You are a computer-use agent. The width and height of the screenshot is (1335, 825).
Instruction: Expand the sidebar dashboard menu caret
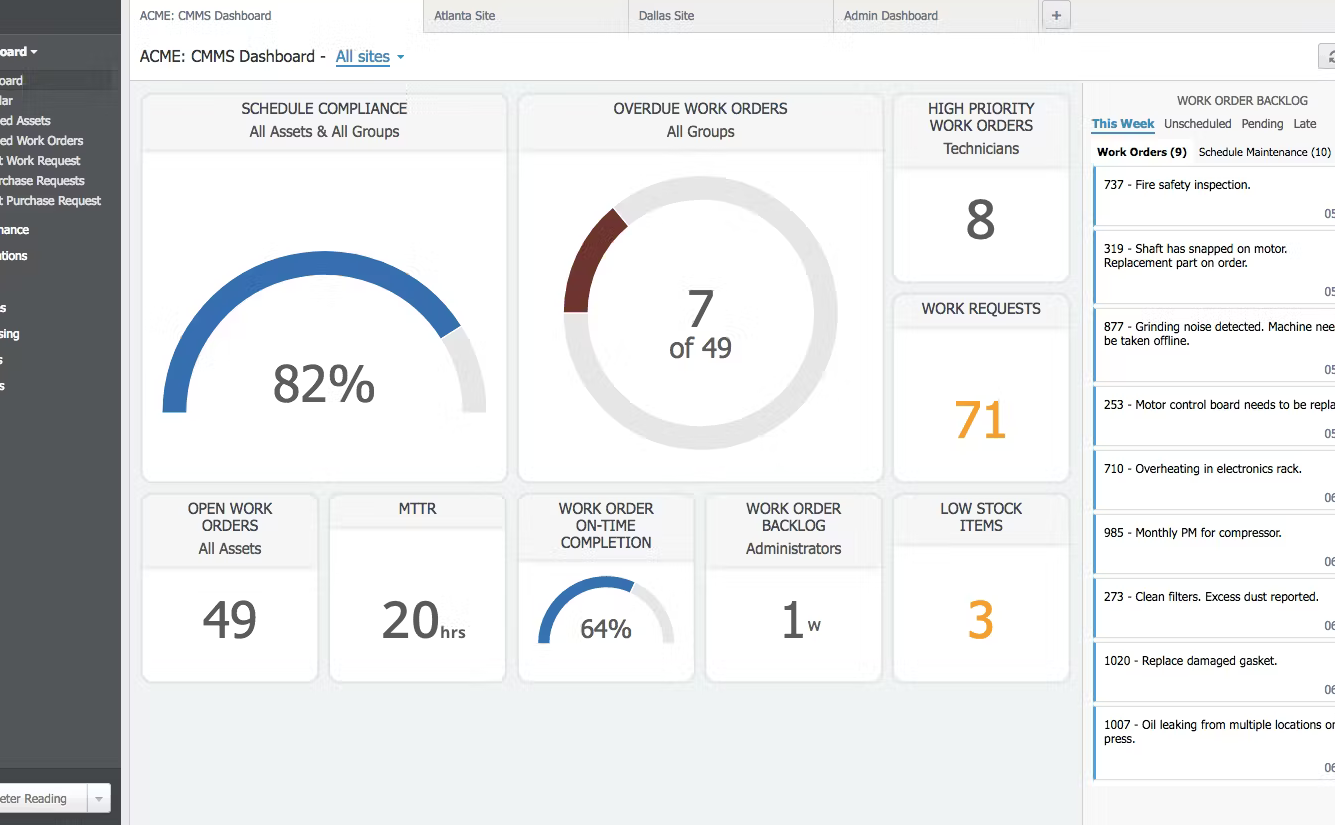click(33, 51)
